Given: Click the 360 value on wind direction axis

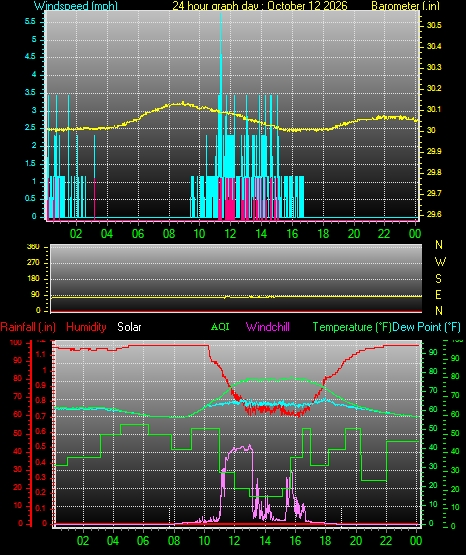Looking at the screenshot, I should (x=33, y=247).
